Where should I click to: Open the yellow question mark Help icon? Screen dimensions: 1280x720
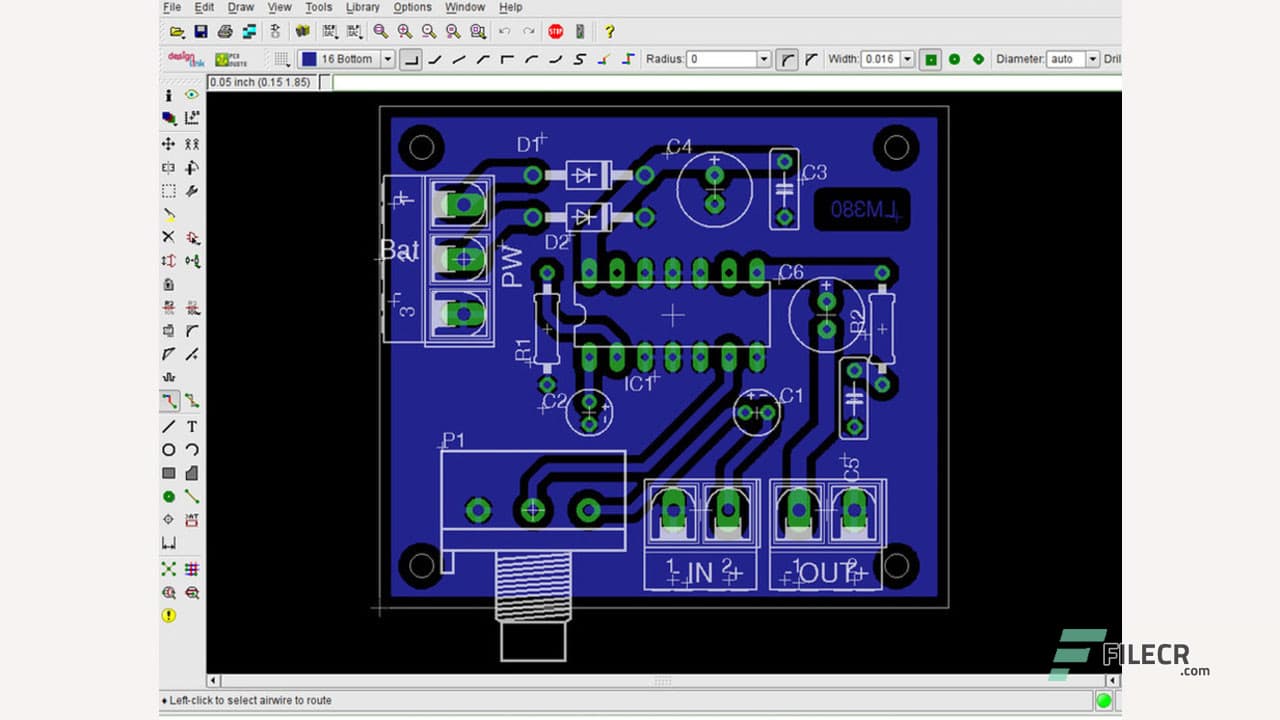[609, 32]
